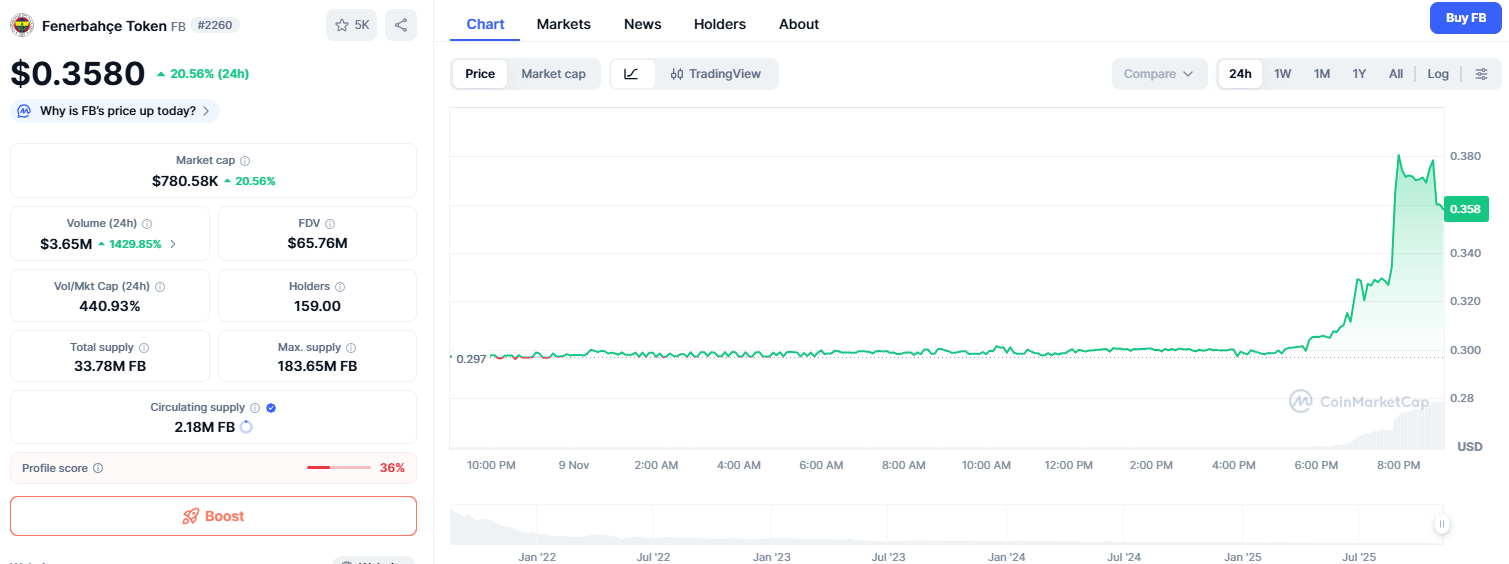Image resolution: width=1509 pixels, height=564 pixels.
Task: Click the Boost button
Action: (x=213, y=516)
